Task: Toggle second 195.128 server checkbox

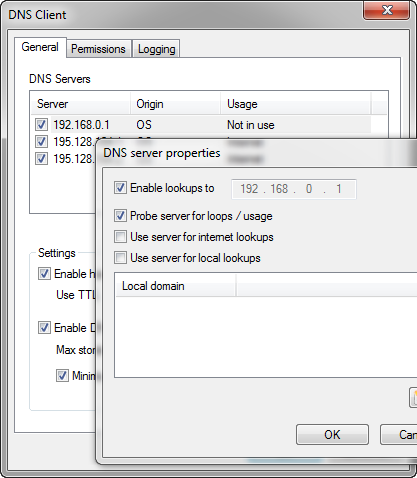Action: pyautogui.click(x=41, y=142)
